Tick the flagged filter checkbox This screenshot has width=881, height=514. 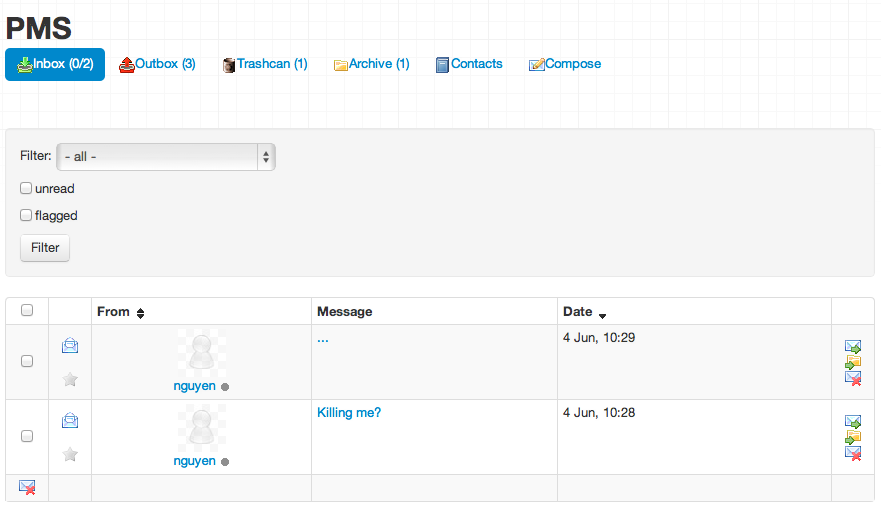click(x=26, y=215)
